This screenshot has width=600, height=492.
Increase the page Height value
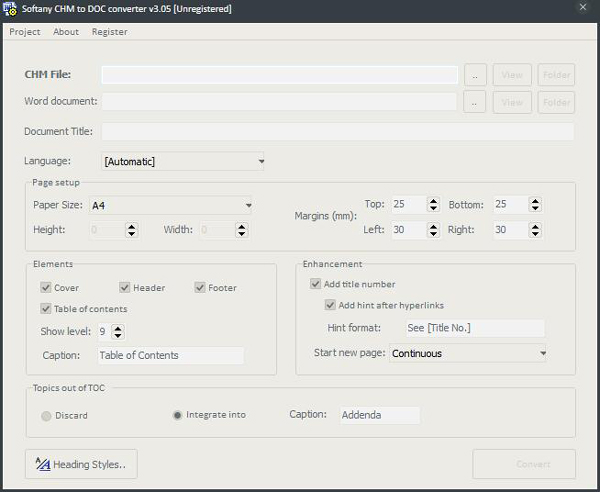point(132,226)
